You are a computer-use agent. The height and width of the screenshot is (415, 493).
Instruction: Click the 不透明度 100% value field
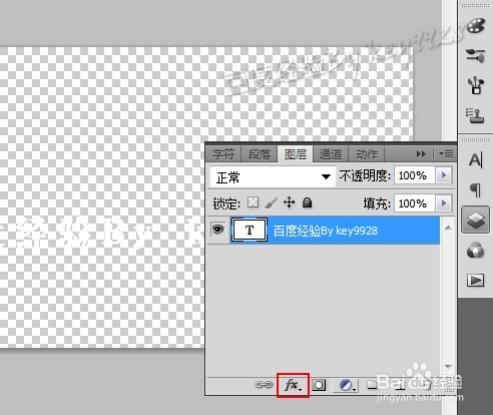[415, 175]
